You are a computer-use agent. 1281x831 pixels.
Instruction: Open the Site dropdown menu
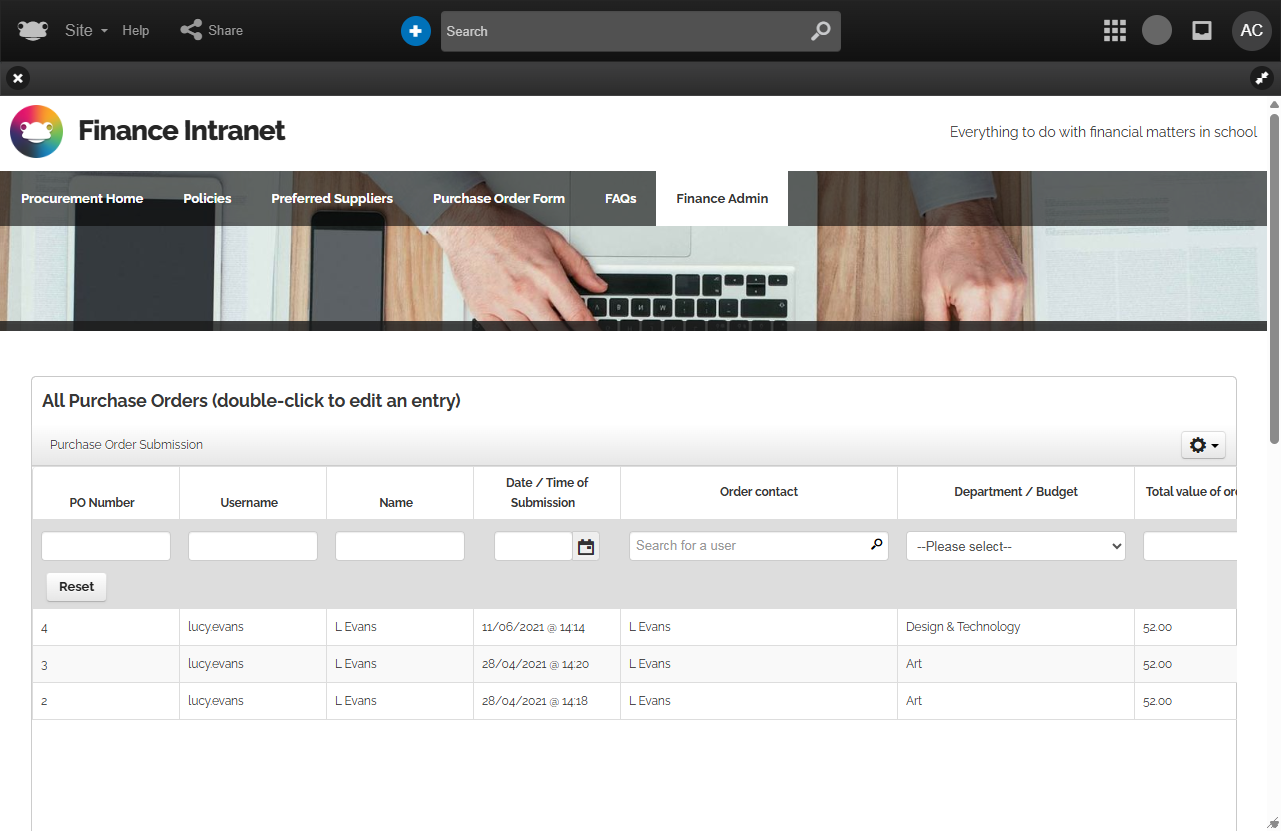(x=86, y=30)
